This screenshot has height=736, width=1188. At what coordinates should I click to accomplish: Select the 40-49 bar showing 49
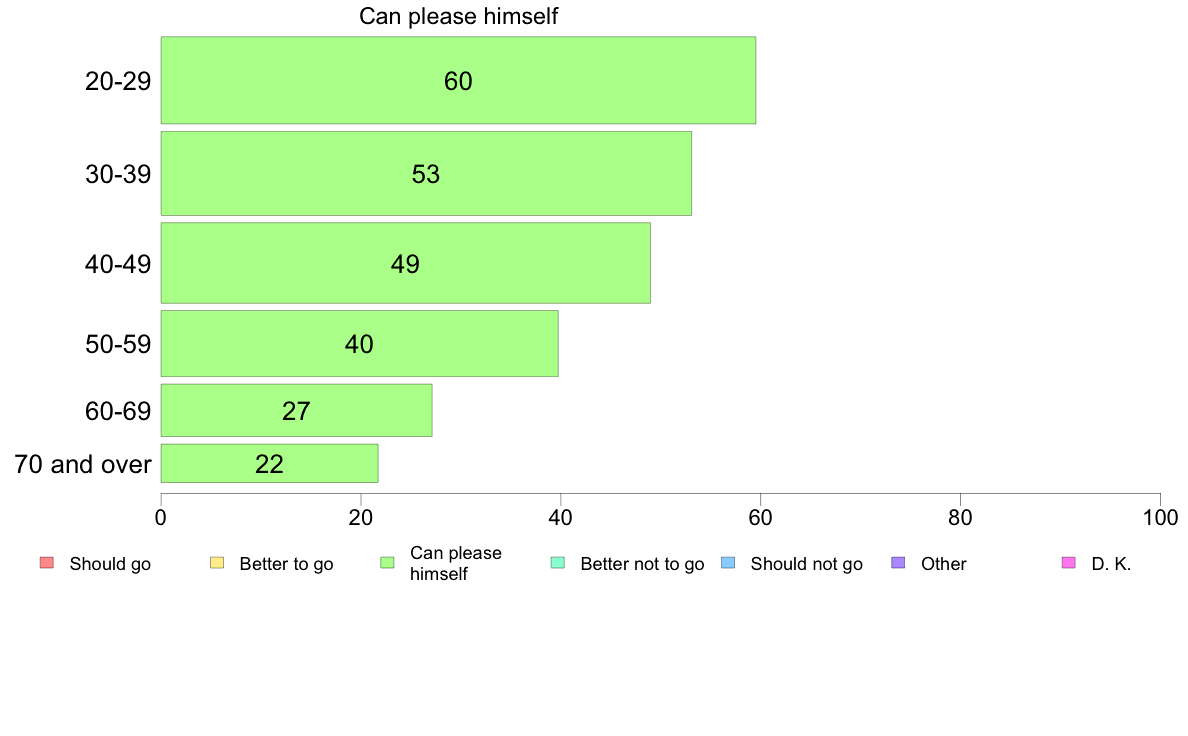405,263
